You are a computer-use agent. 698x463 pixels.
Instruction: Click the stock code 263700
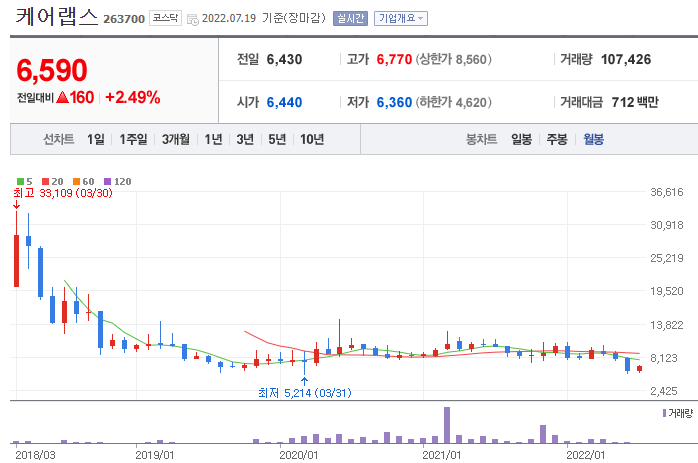pos(124,19)
